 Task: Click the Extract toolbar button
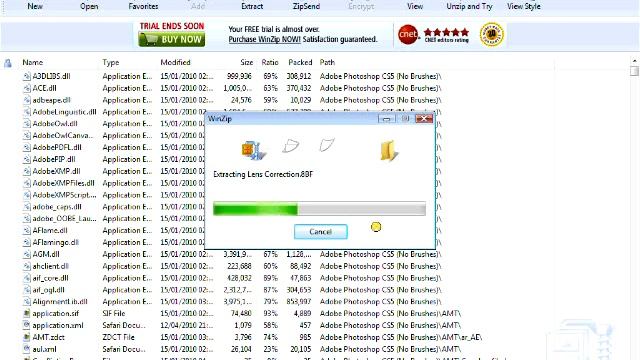[x=252, y=6]
